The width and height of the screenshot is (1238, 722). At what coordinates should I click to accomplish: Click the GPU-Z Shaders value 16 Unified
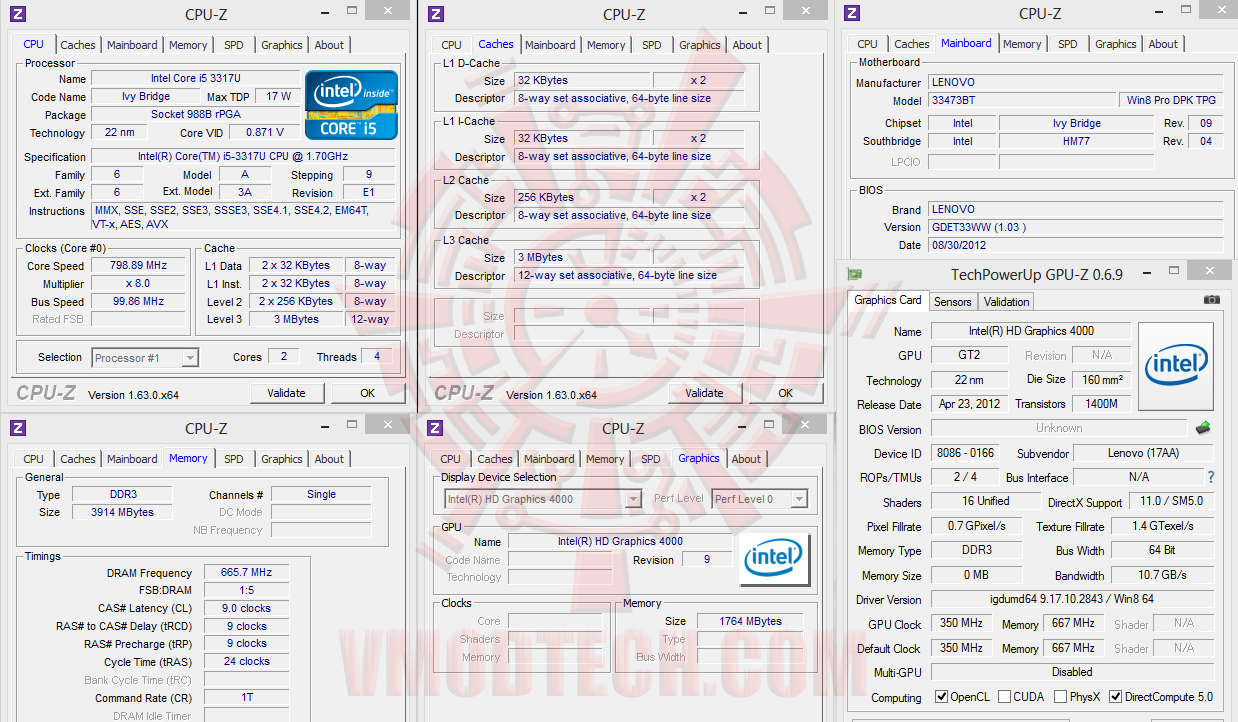[x=985, y=501]
